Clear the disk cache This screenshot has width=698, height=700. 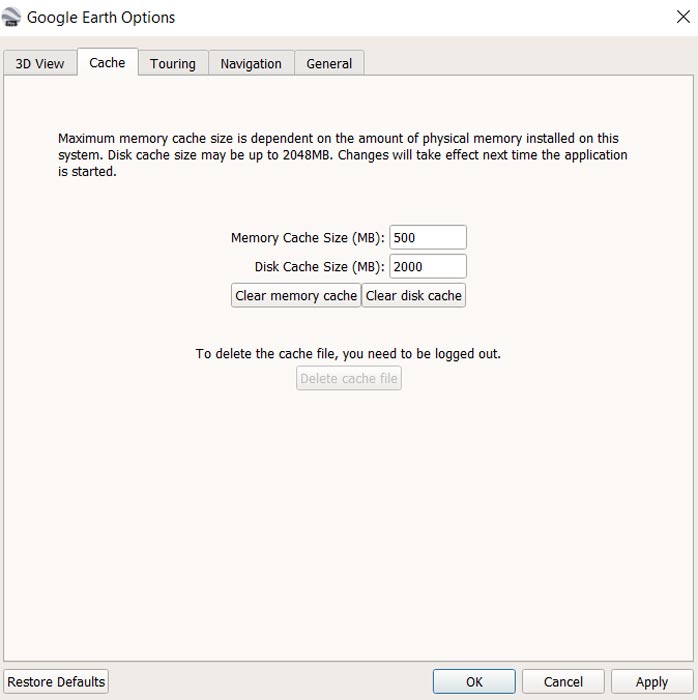413,296
